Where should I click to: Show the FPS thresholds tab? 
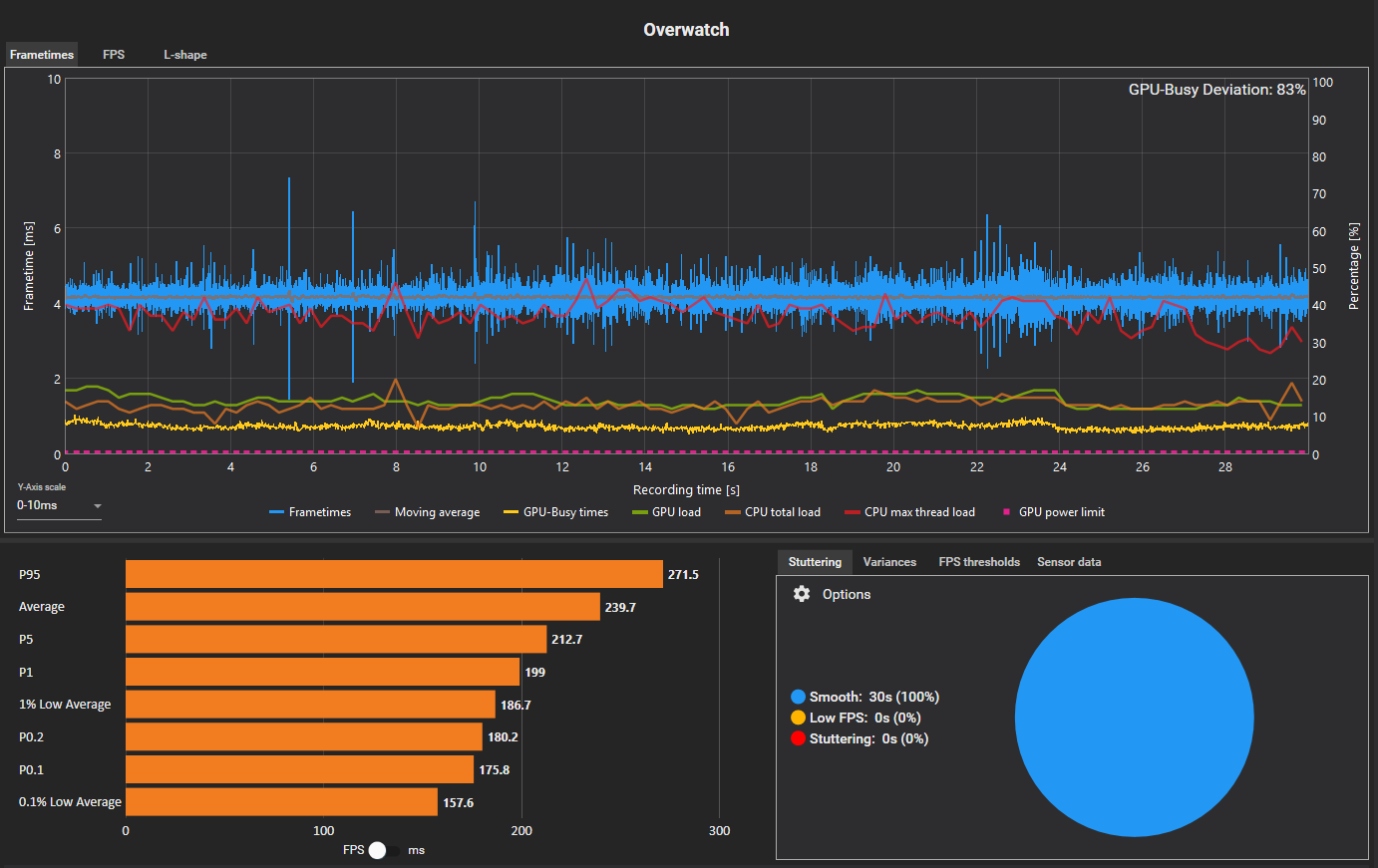point(979,562)
